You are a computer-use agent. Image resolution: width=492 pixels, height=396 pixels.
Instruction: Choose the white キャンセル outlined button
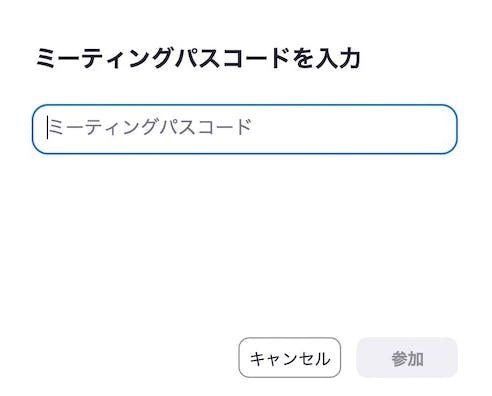click(x=290, y=357)
